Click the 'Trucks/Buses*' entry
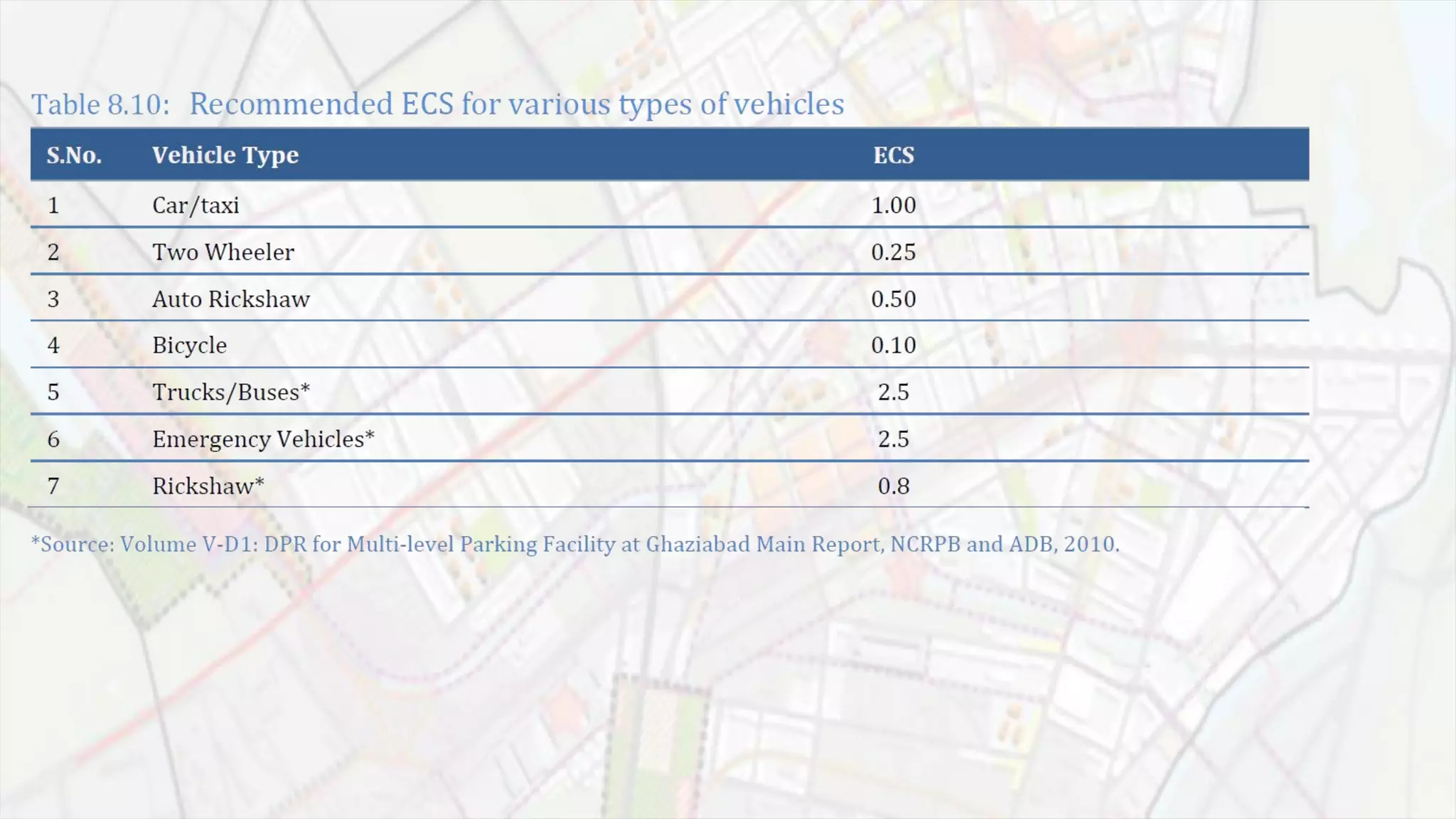The width and height of the screenshot is (1456, 819). (231, 392)
